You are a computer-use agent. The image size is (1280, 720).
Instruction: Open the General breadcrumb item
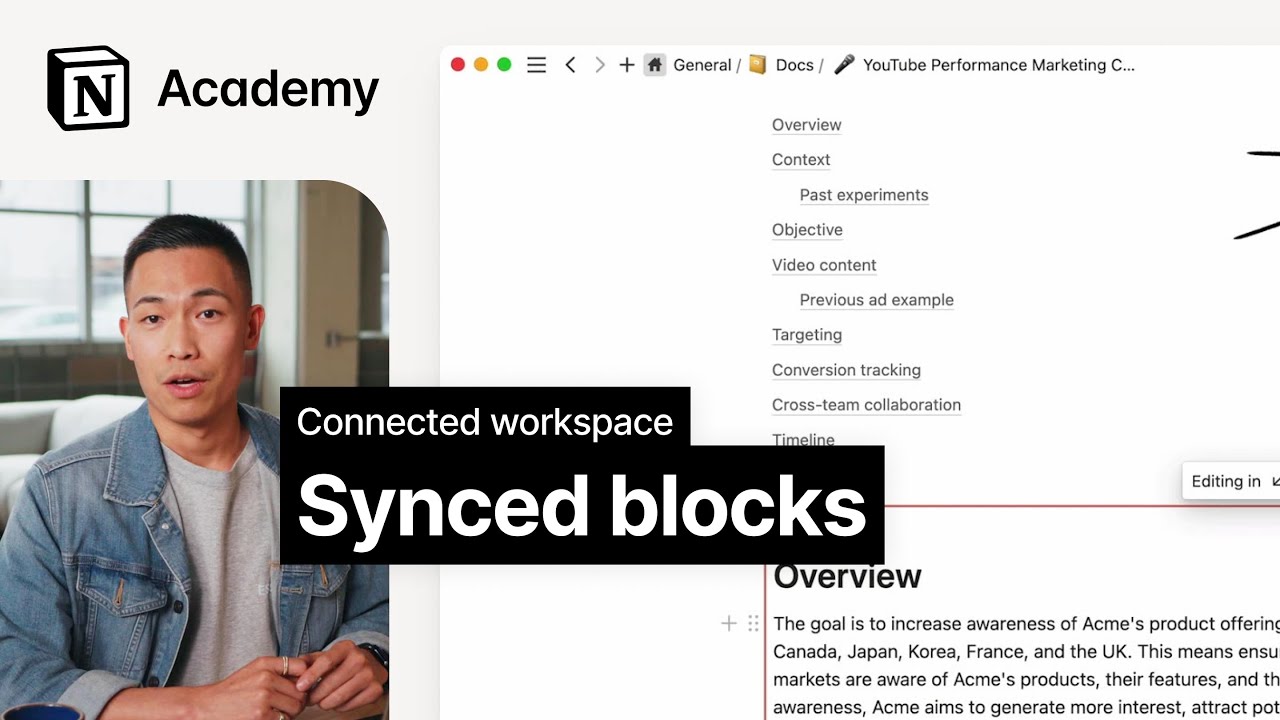[702, 65]
